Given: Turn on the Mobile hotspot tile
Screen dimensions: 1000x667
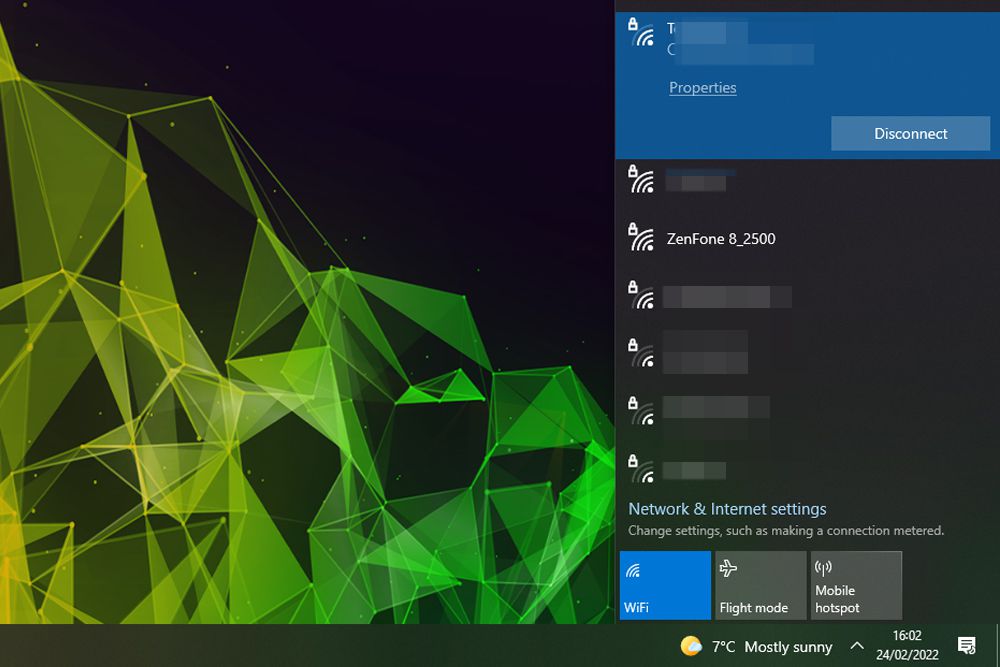Looking at the screenshot, I should click(x=856, y=585).
